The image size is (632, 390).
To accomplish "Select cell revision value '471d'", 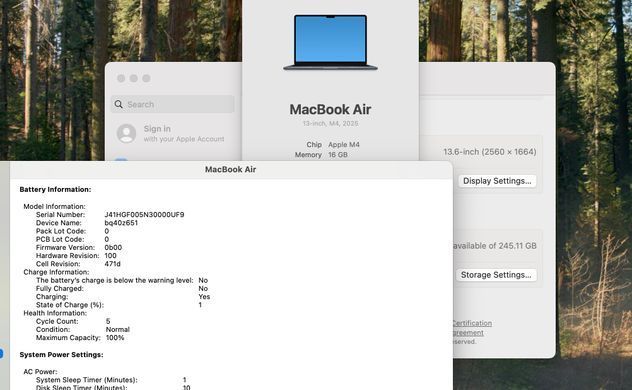I will coord(112,264).
